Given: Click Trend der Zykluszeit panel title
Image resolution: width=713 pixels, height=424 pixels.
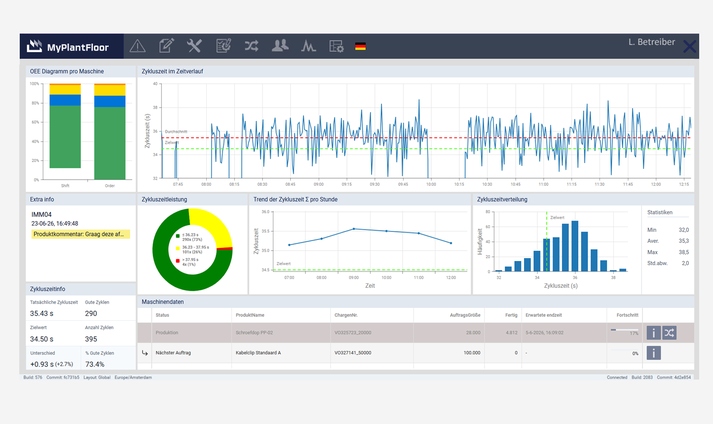Looking at the screenshot, I should 295,200.
